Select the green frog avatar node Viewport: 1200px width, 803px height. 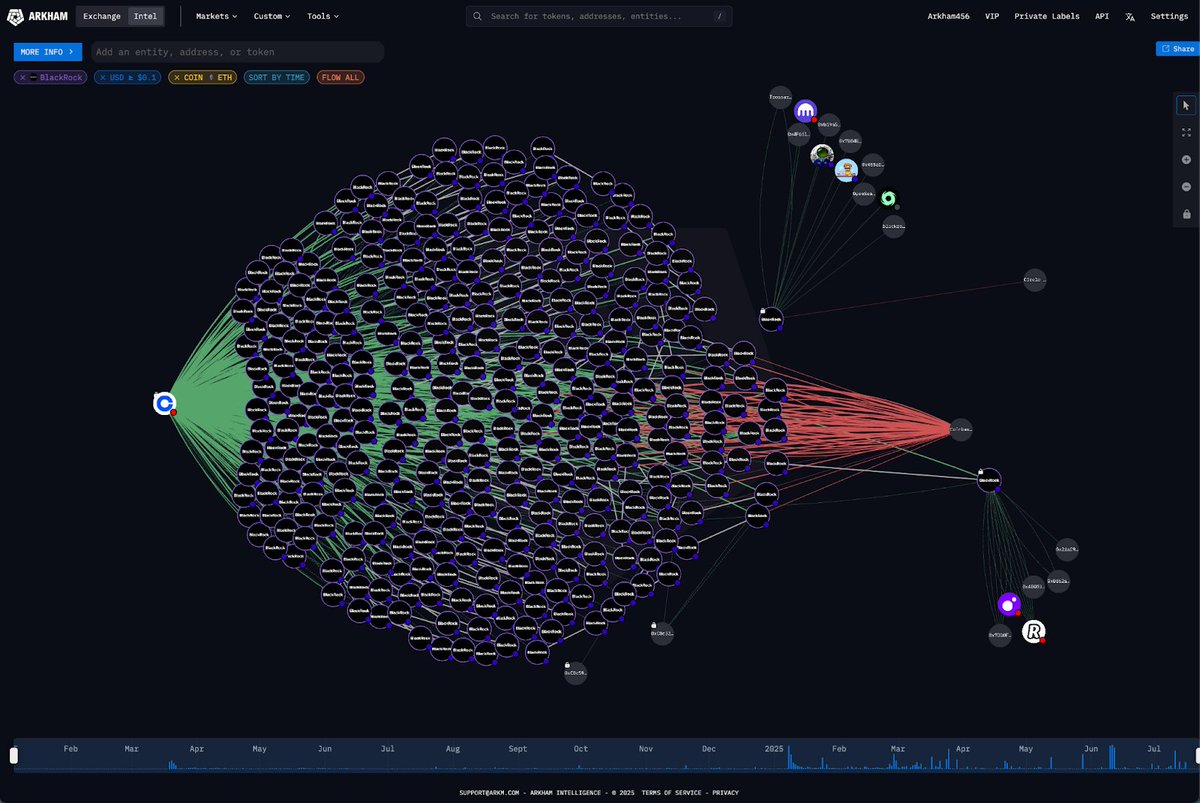822,155
